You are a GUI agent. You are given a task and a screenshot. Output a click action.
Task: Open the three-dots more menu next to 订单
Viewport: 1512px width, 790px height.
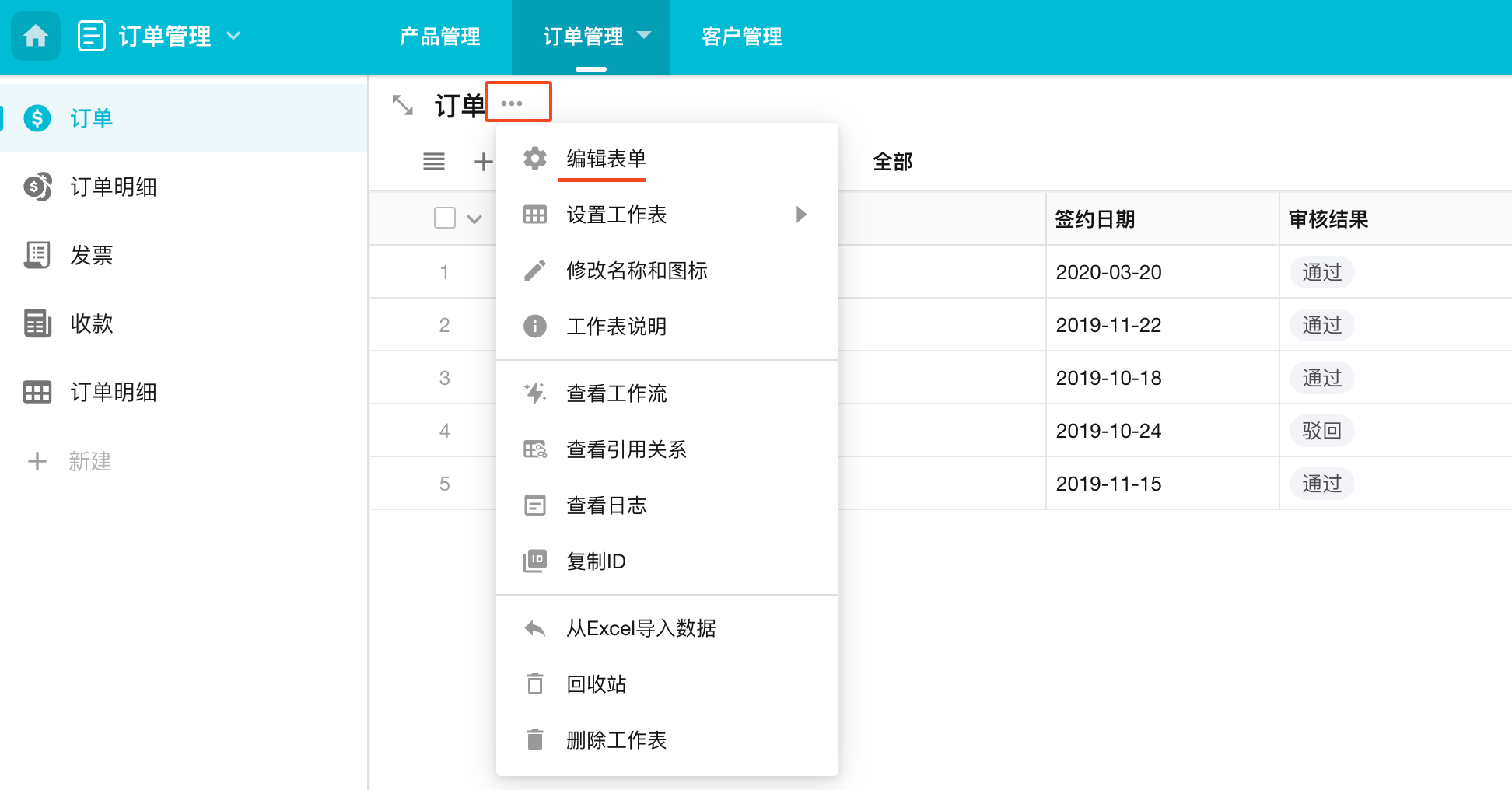click(512, 103)
